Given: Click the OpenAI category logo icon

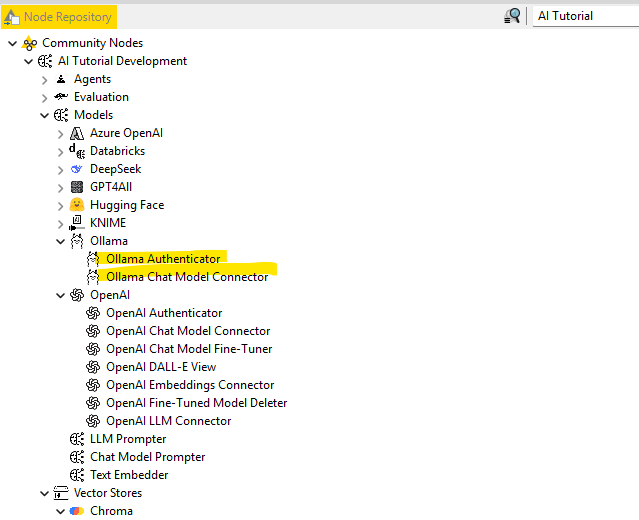Looking at the screenshot, I should (x=77, y=295).
